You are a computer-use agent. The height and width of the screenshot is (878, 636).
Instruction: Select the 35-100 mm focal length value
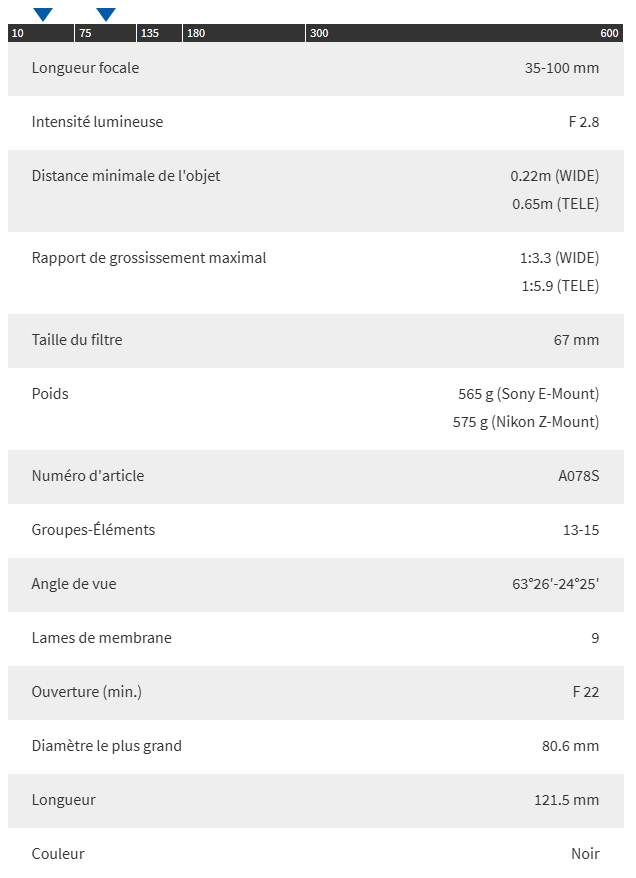[x=561, y=68]
